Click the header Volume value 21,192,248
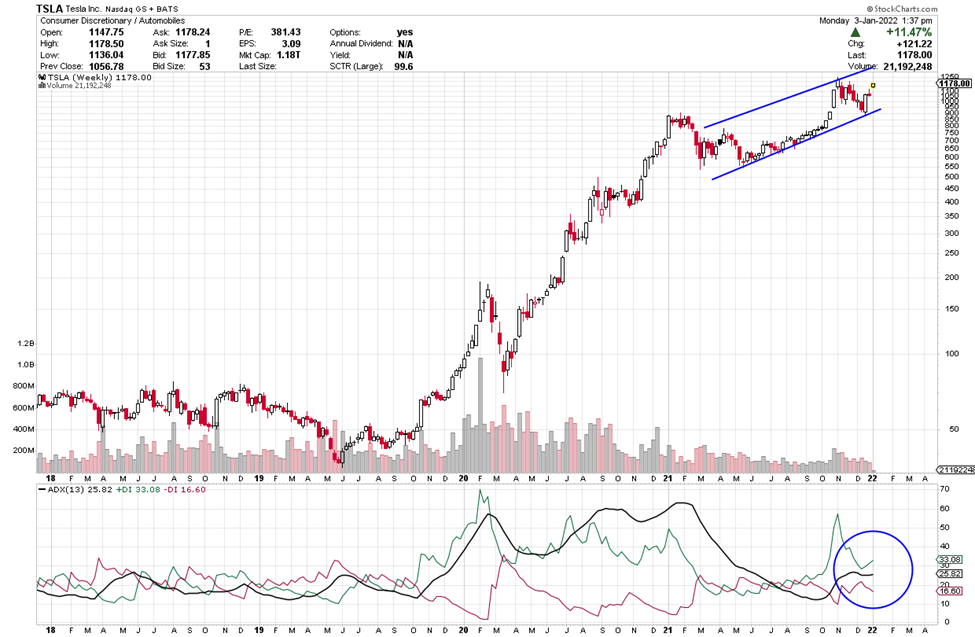The image size is (975, 637). [x=907, y=66]
